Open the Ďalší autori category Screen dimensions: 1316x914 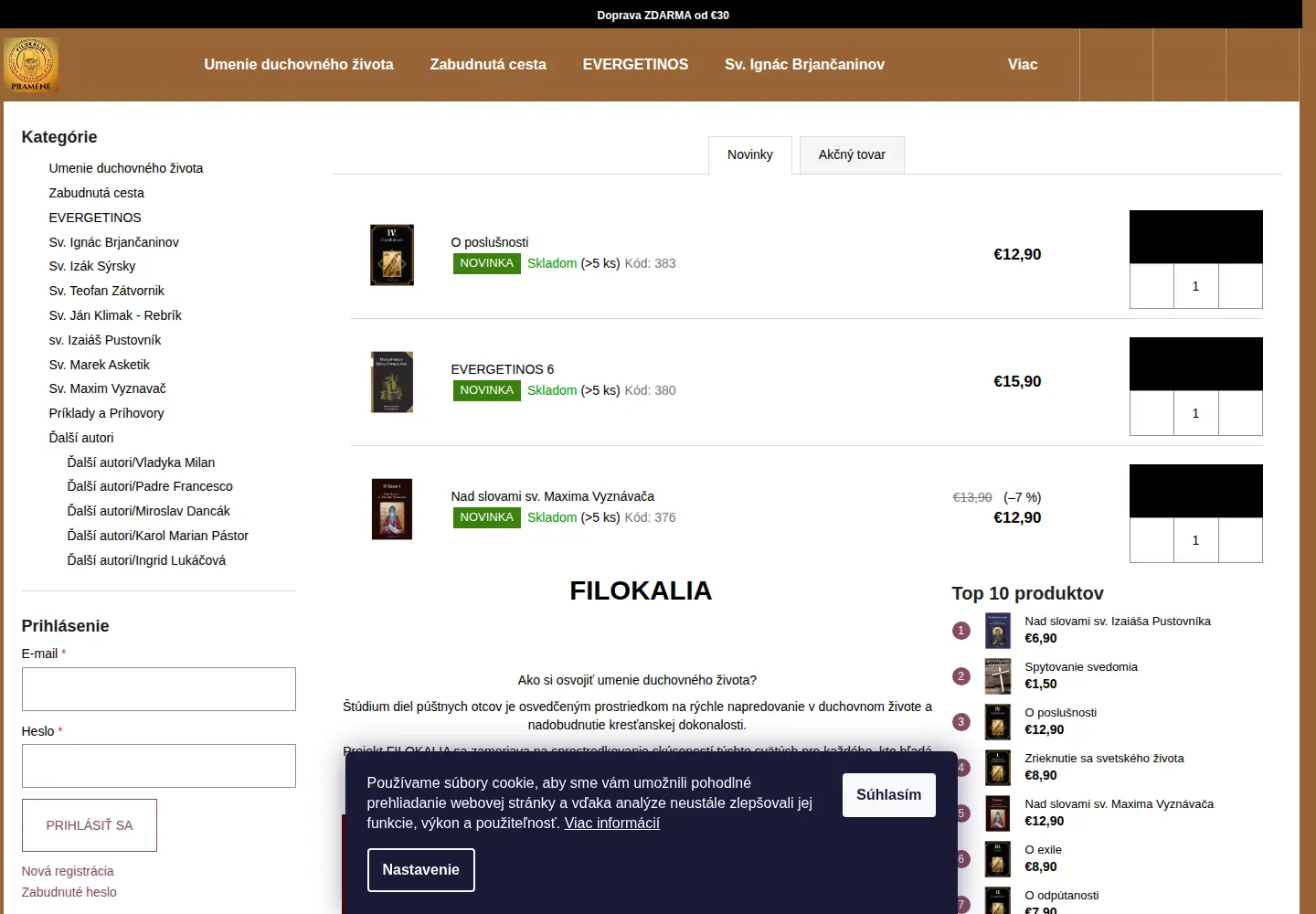[81, 438]
